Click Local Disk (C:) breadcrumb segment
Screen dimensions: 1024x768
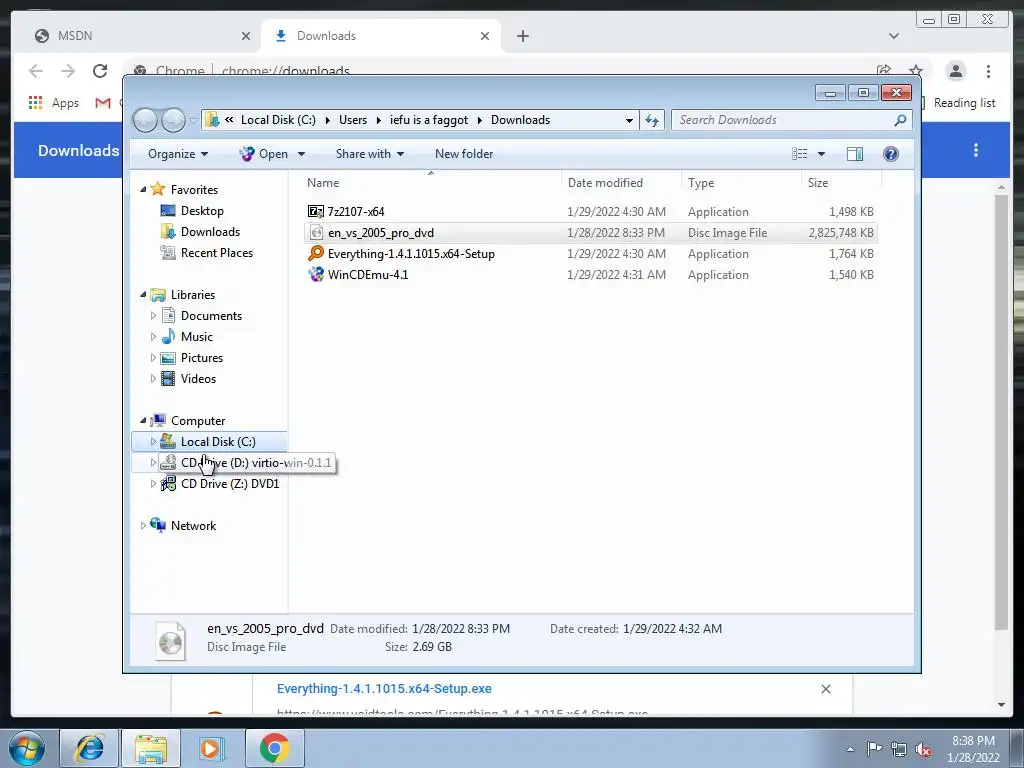[x=278, y=120]
